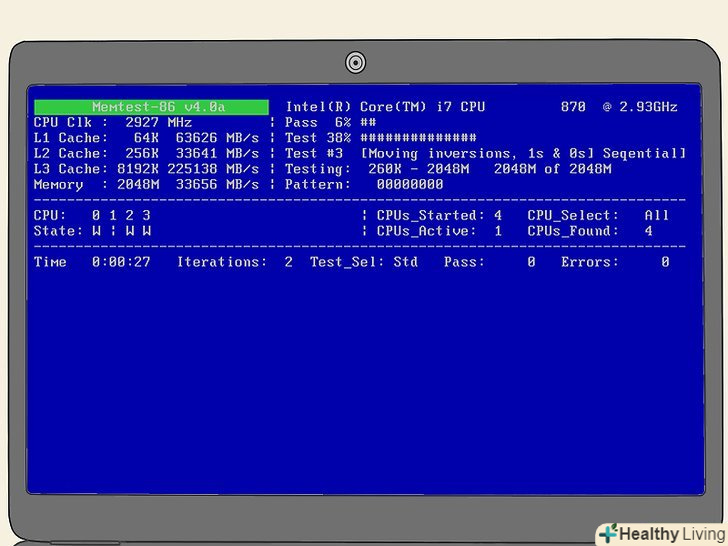Click the Pattern value '00000000'

tap(410, 184)
